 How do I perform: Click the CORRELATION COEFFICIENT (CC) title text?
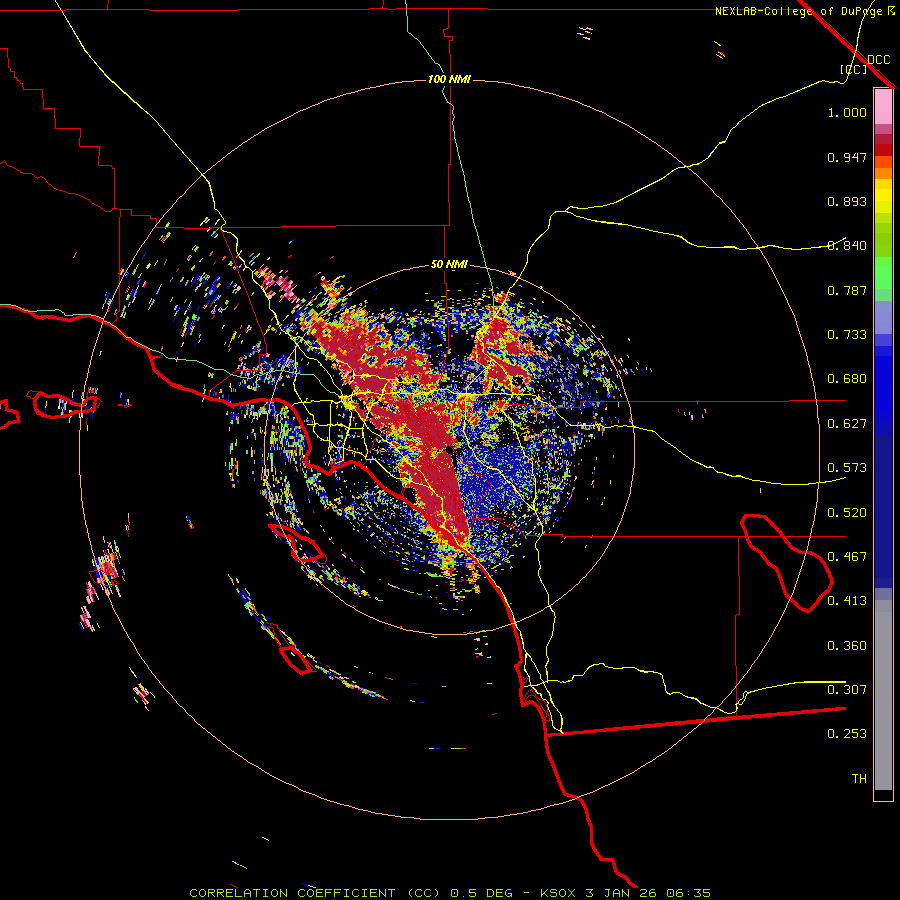pyautogui.click(x=315, y=893)
